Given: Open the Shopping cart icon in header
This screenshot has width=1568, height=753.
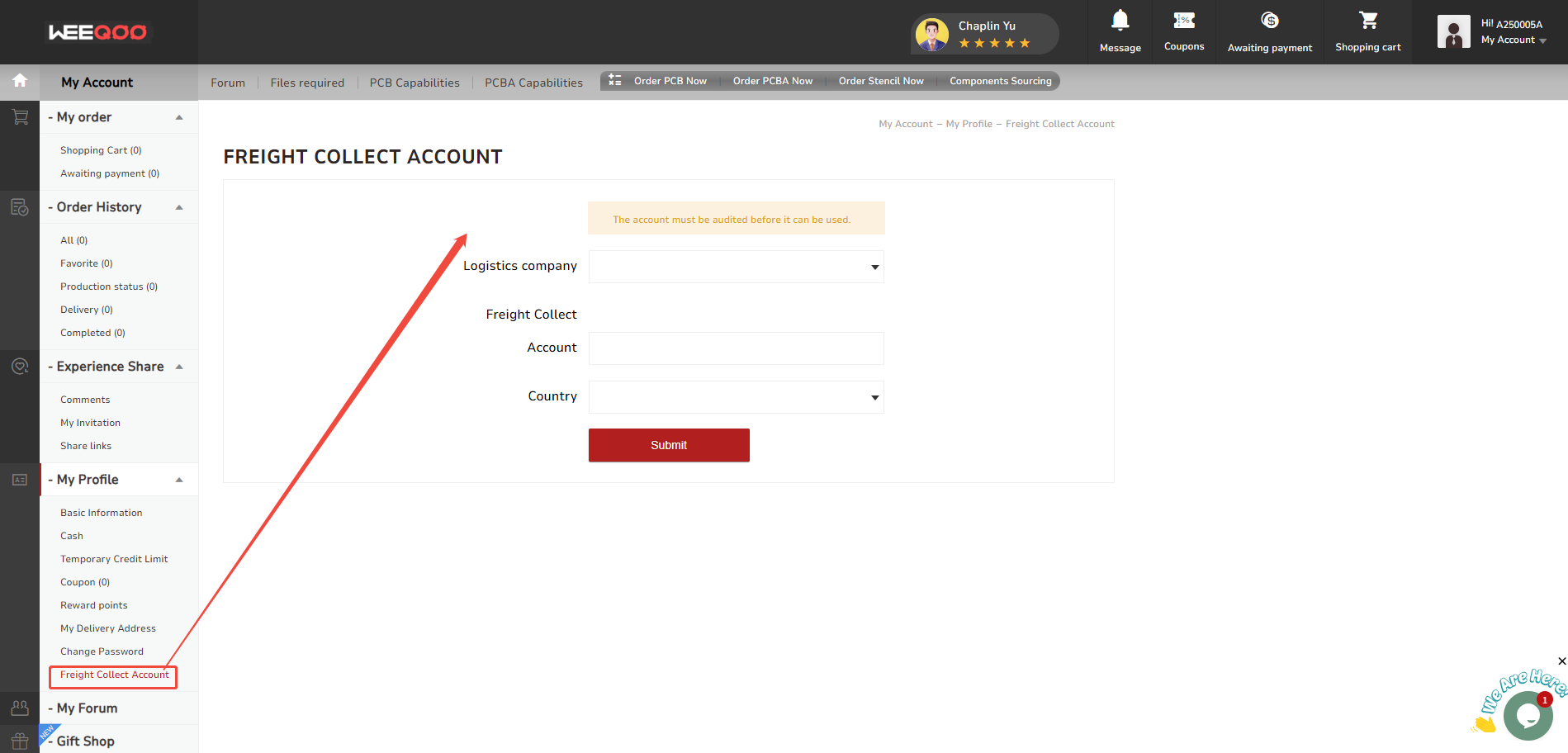Looking at the screenshot, I should click(1368, 21).
